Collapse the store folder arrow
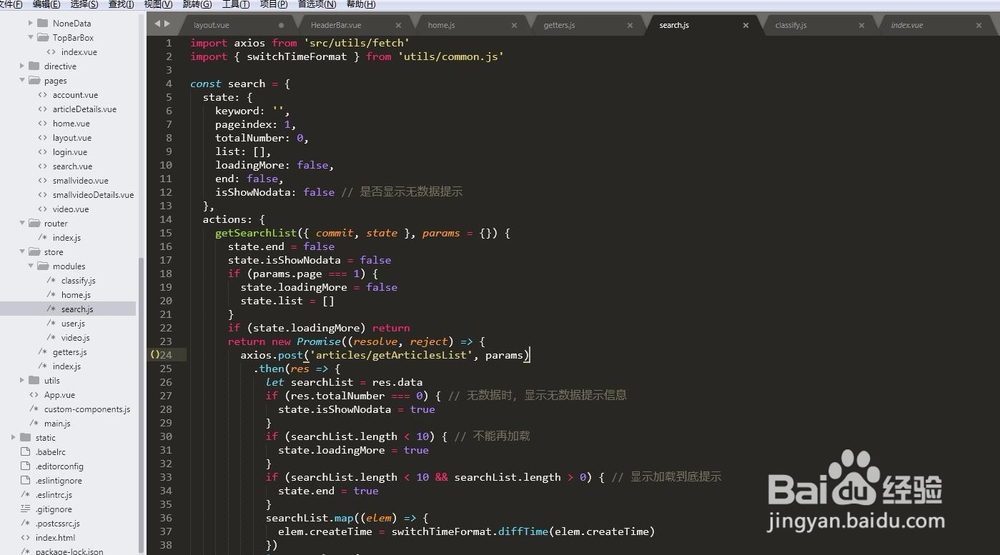 [22, 252]
